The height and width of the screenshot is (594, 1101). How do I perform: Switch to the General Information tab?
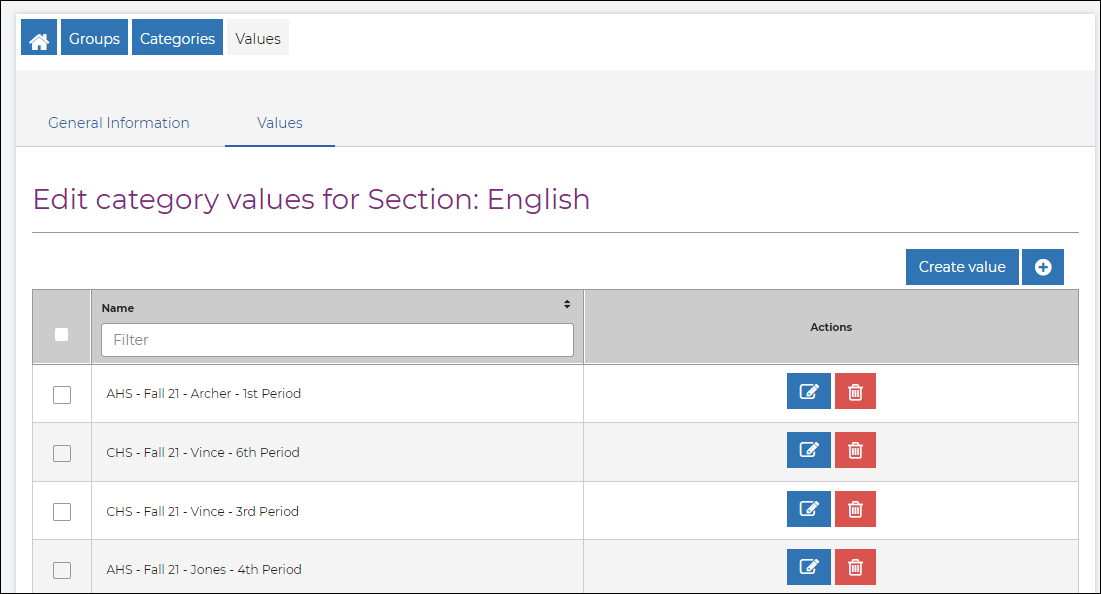(118, 122)
